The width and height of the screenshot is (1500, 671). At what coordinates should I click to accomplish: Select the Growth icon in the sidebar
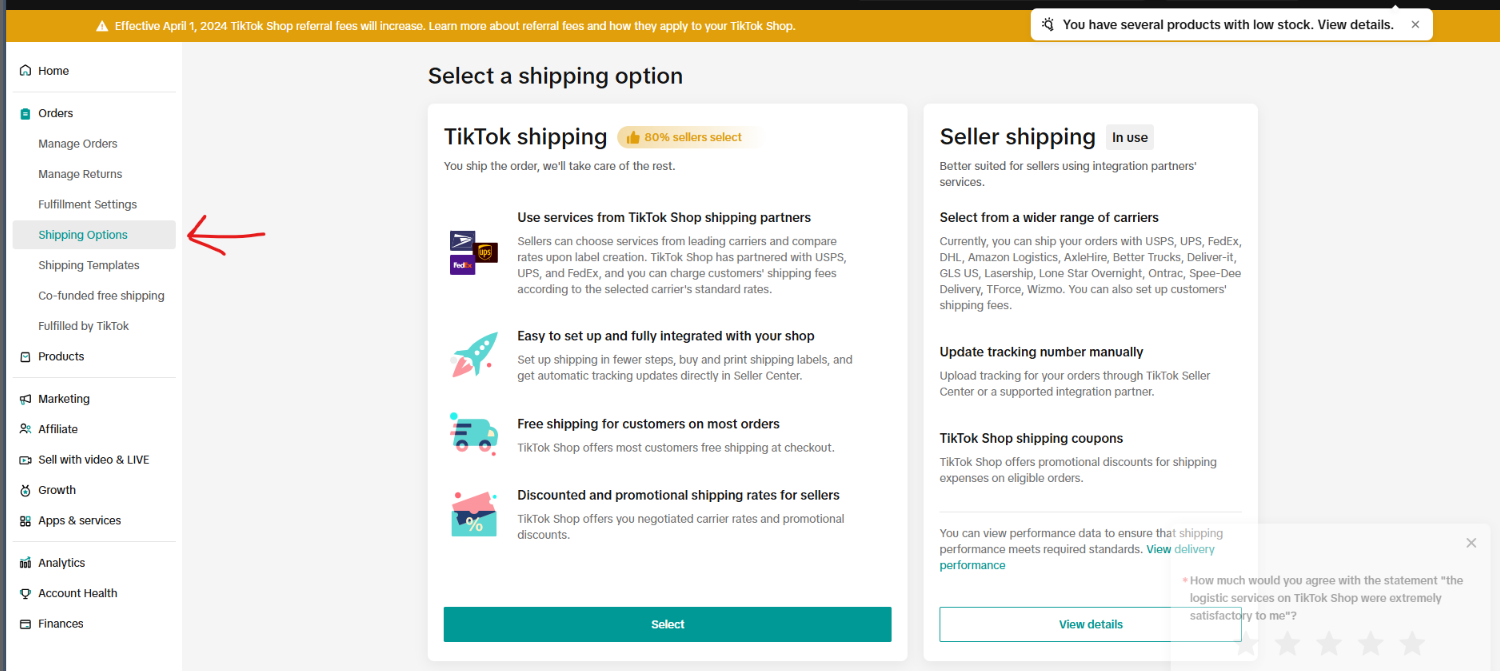point(23,489)
